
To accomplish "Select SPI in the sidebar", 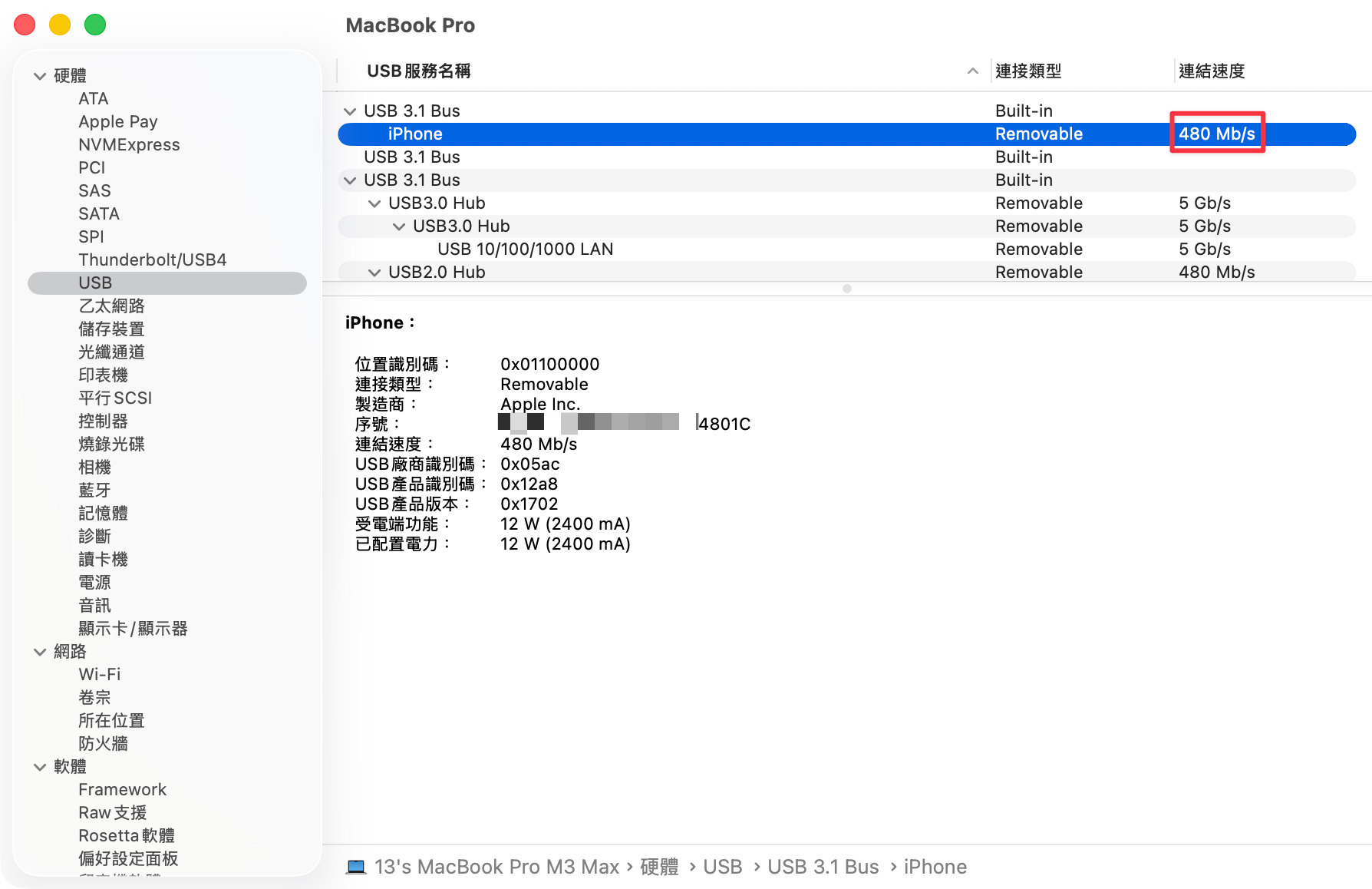I will (91, 237).
